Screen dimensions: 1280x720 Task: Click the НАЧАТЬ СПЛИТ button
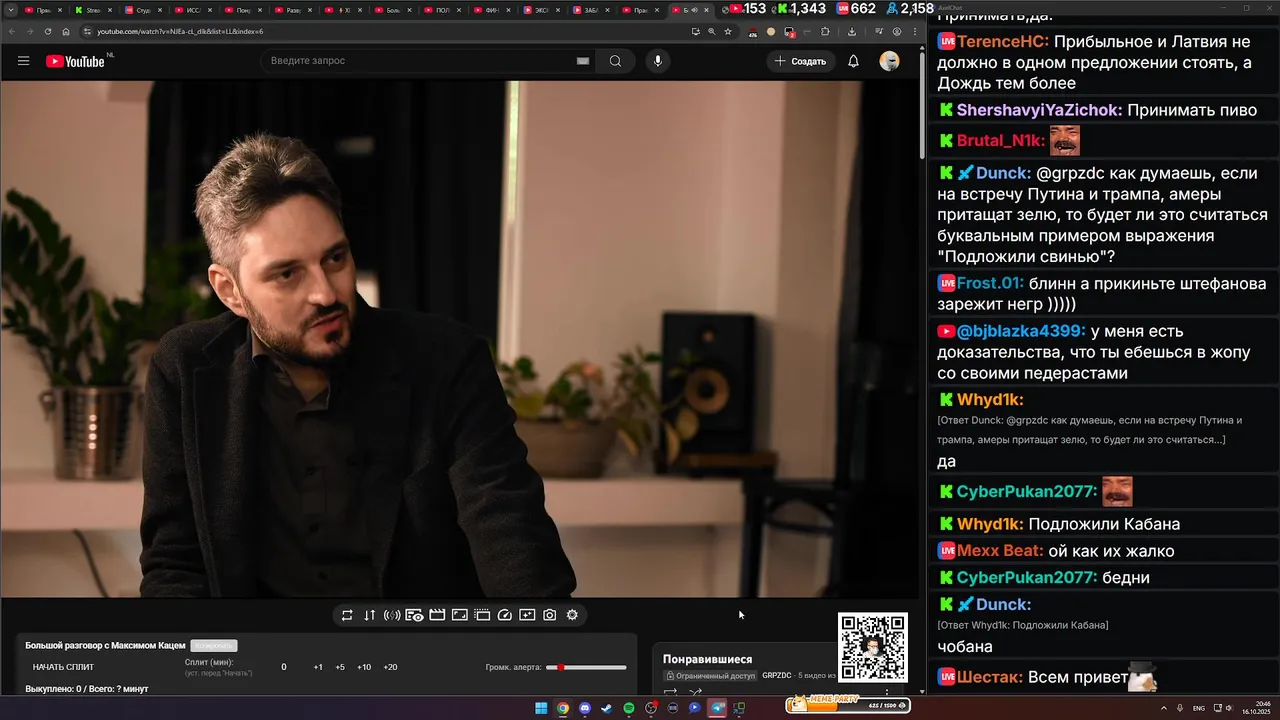[x=63, y=667]
